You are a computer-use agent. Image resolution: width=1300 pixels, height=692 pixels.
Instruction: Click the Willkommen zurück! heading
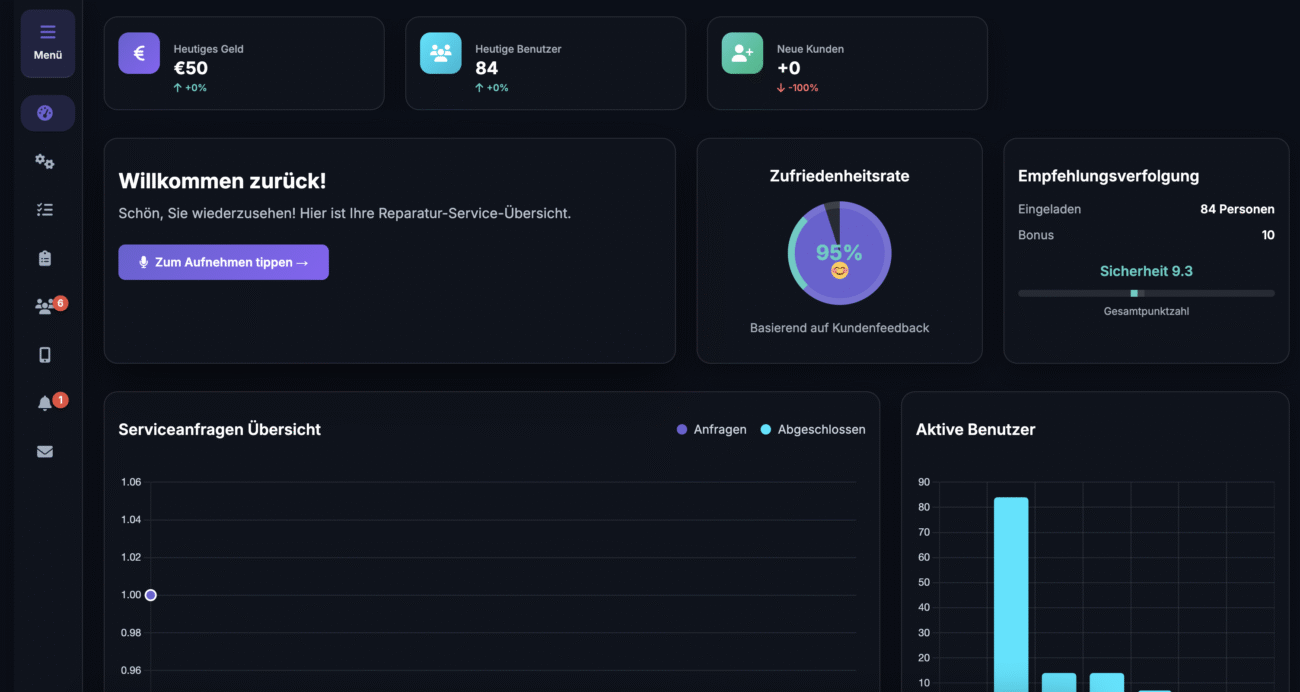tap(222, 181)
